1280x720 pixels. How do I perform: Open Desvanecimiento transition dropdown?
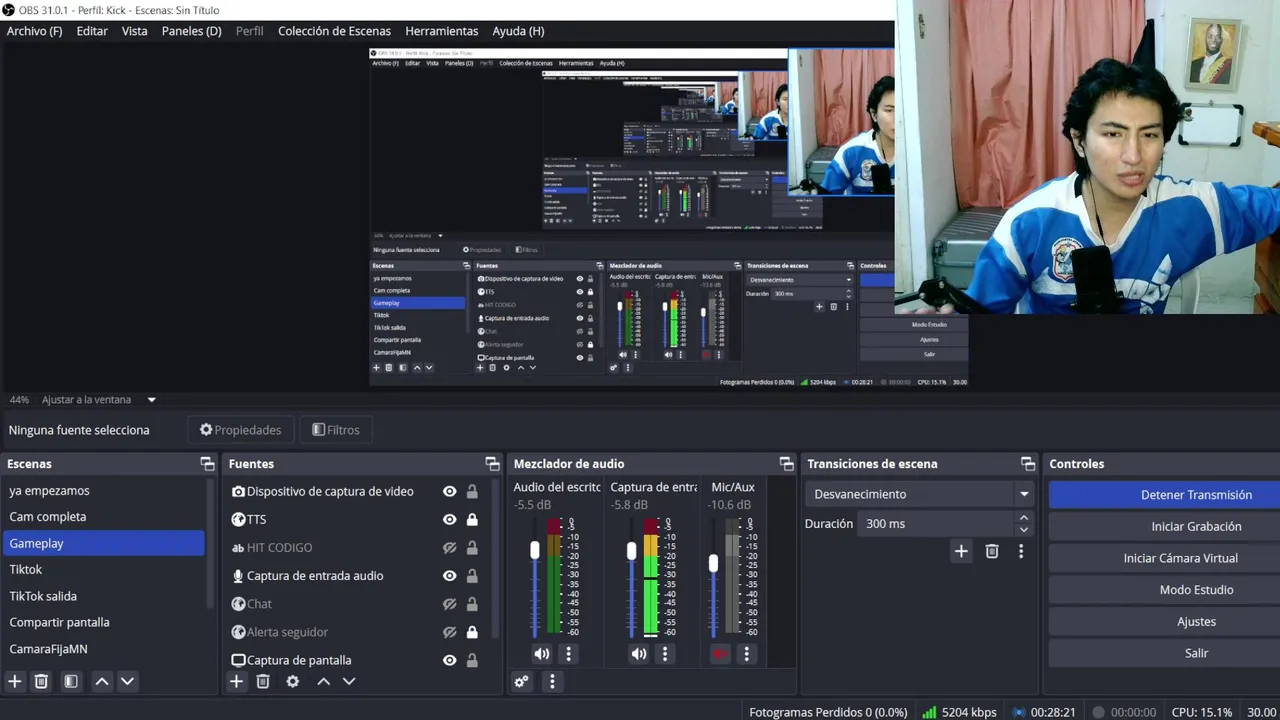(919, 494)
